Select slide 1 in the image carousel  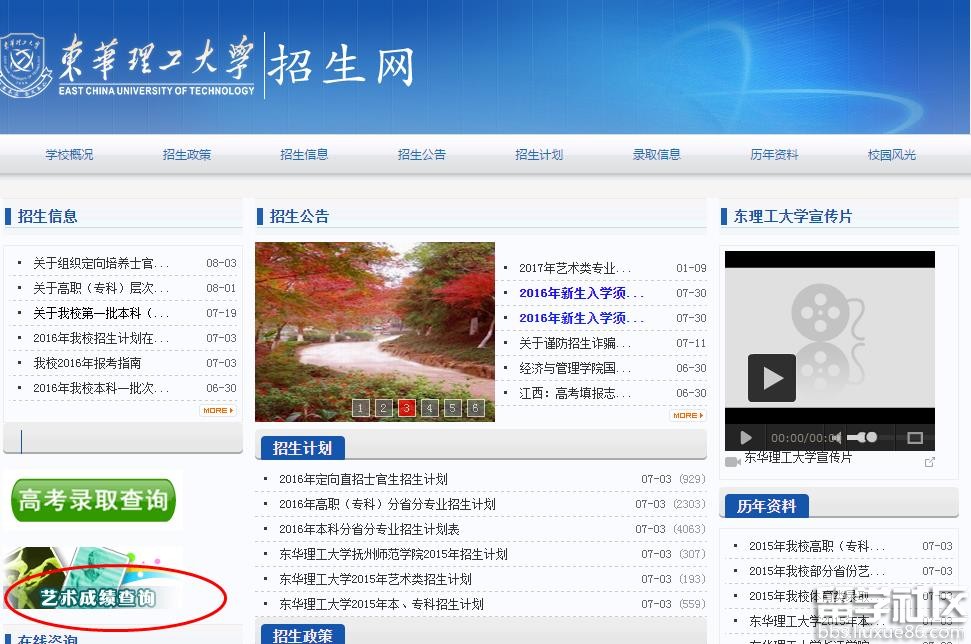pos(361,408)
